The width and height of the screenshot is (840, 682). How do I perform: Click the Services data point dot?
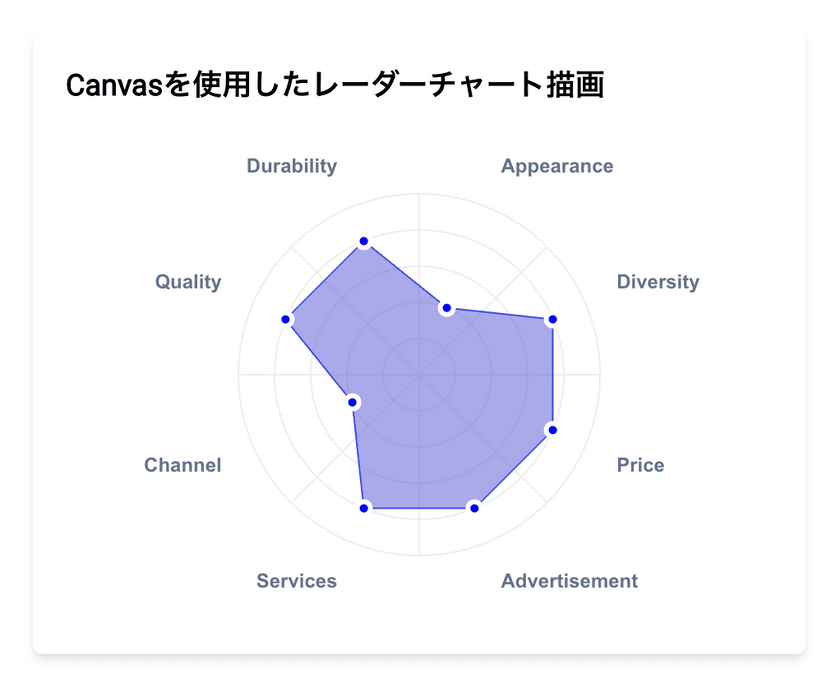coord(364,508)
